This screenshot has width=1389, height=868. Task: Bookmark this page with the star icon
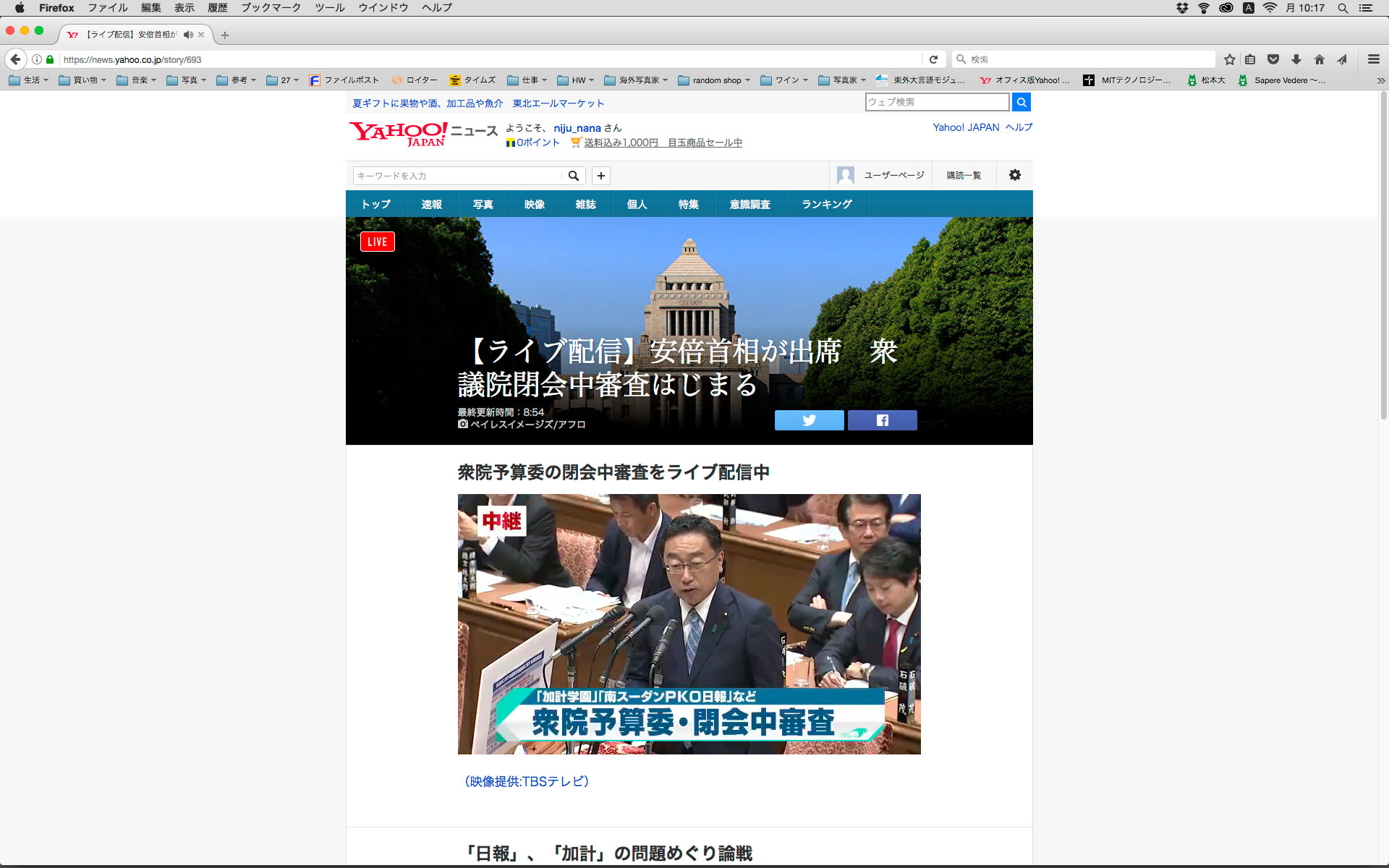tap(1229, 59)
